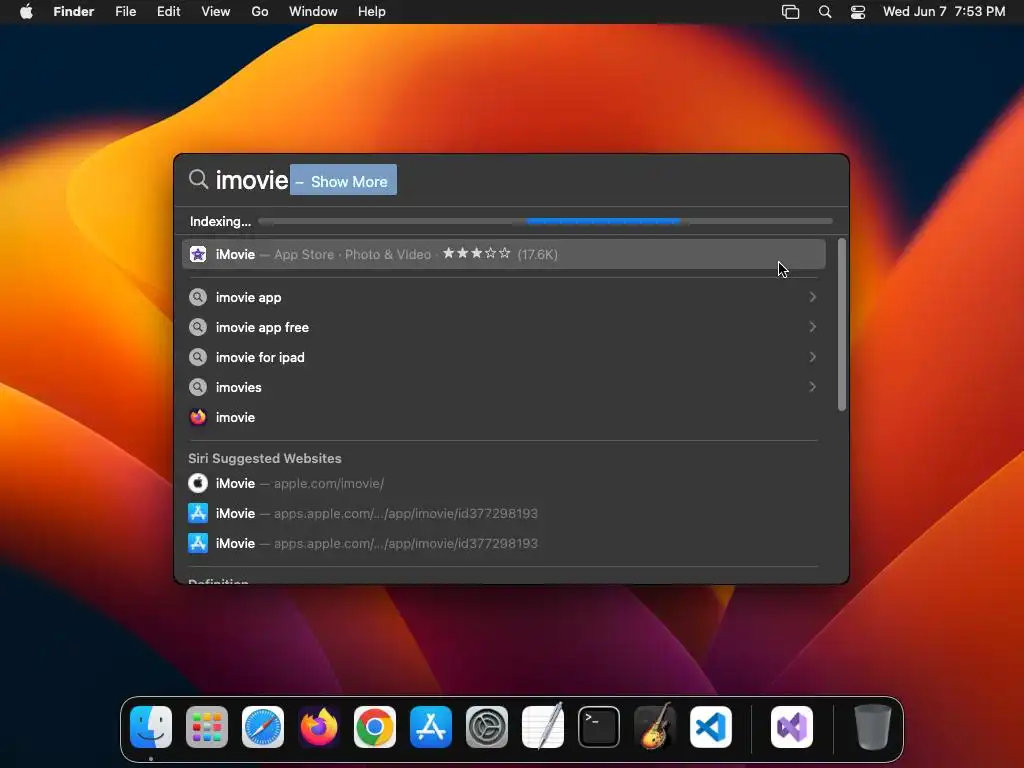This screenshot has width=1024, height=768.
Task: Open the Go menu
Action: (260, 12)
